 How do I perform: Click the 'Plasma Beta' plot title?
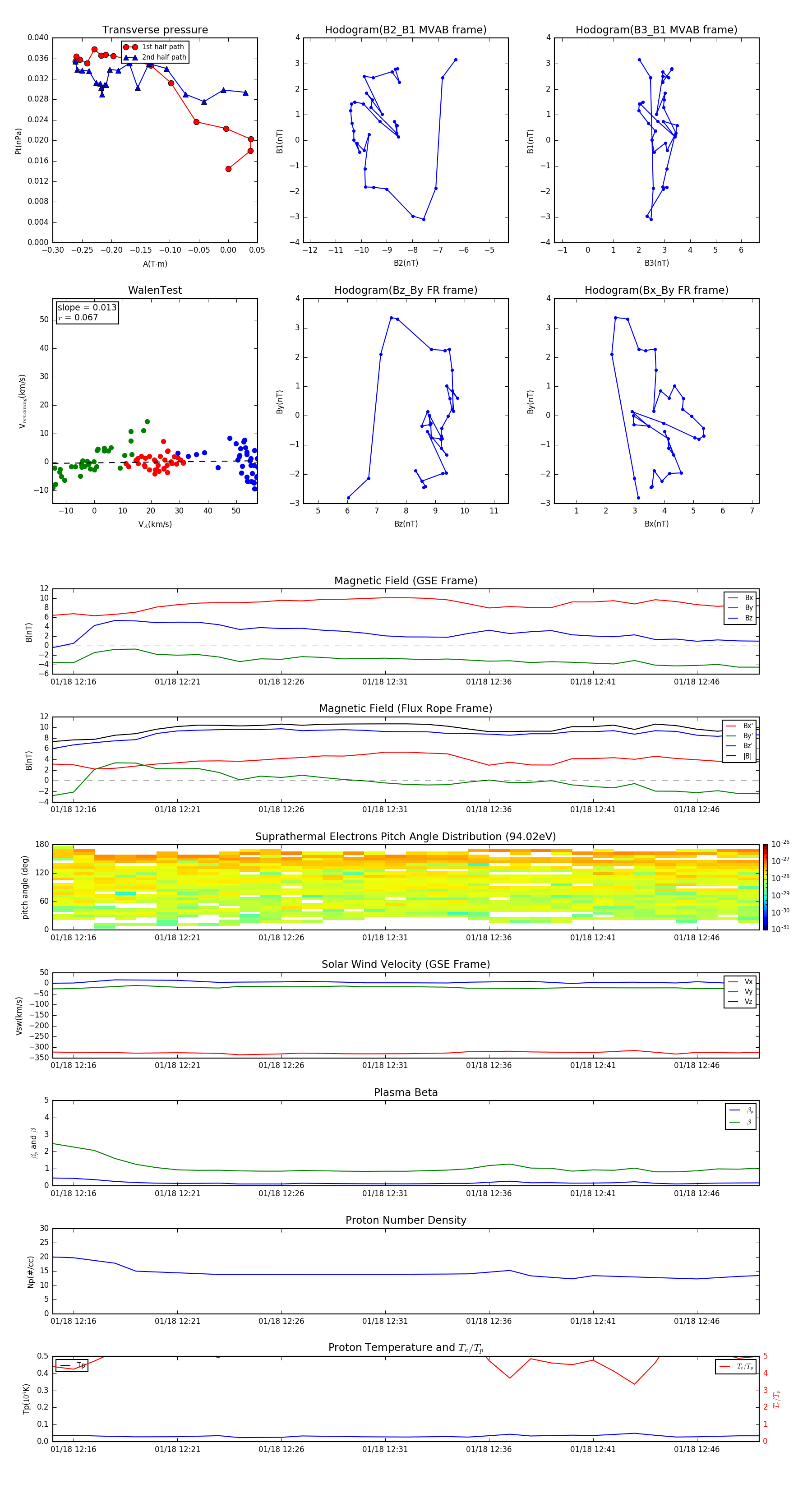(x=406, y=1092)
